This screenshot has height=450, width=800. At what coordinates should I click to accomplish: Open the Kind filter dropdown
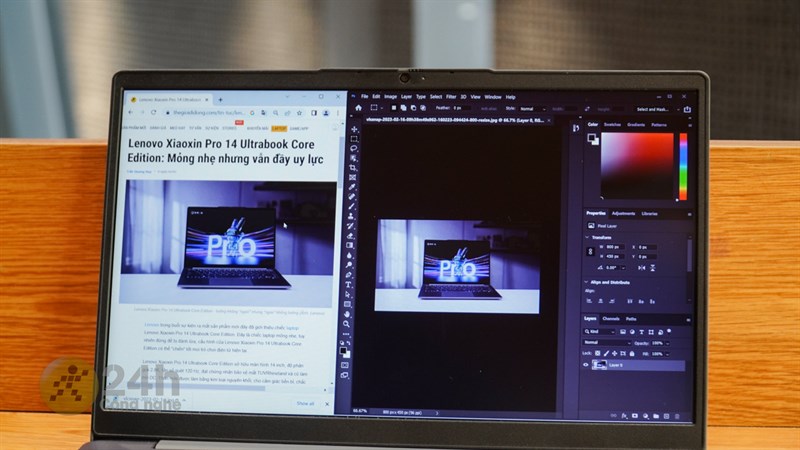[599, 332]
